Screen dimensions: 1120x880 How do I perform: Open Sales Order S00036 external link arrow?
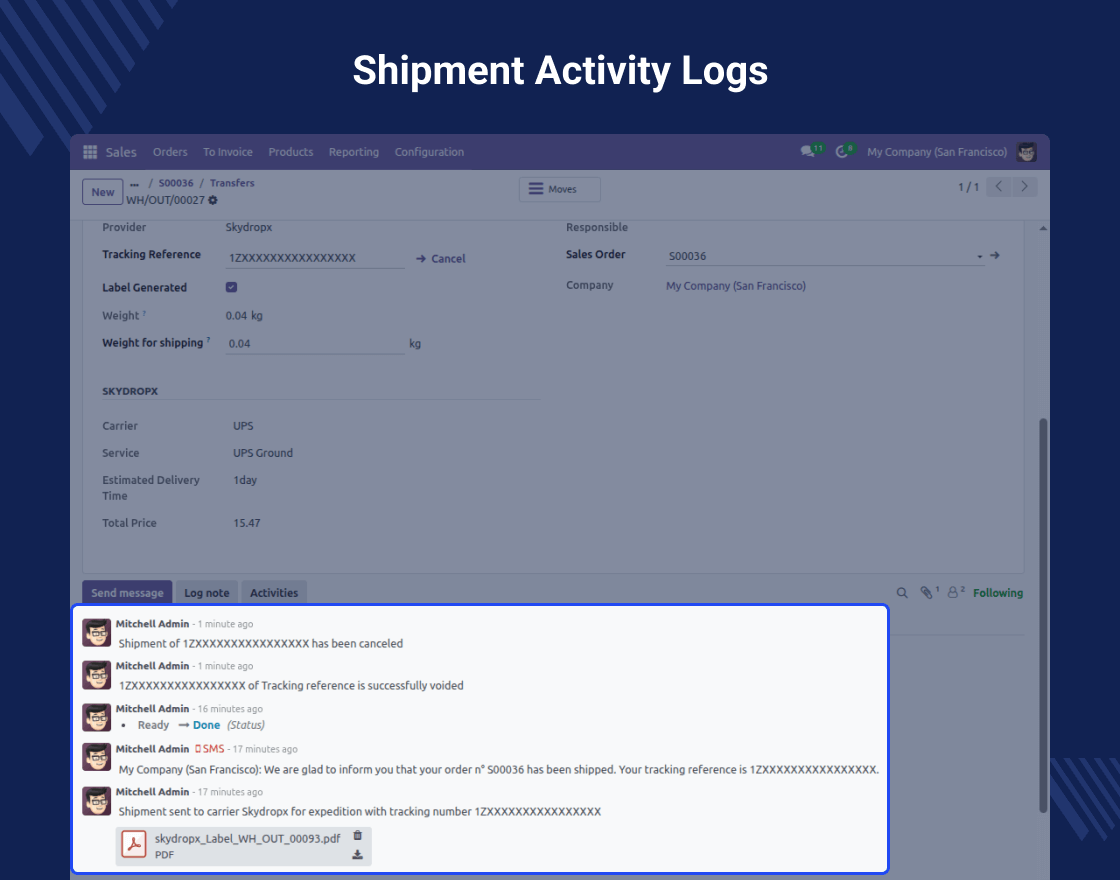994,255
